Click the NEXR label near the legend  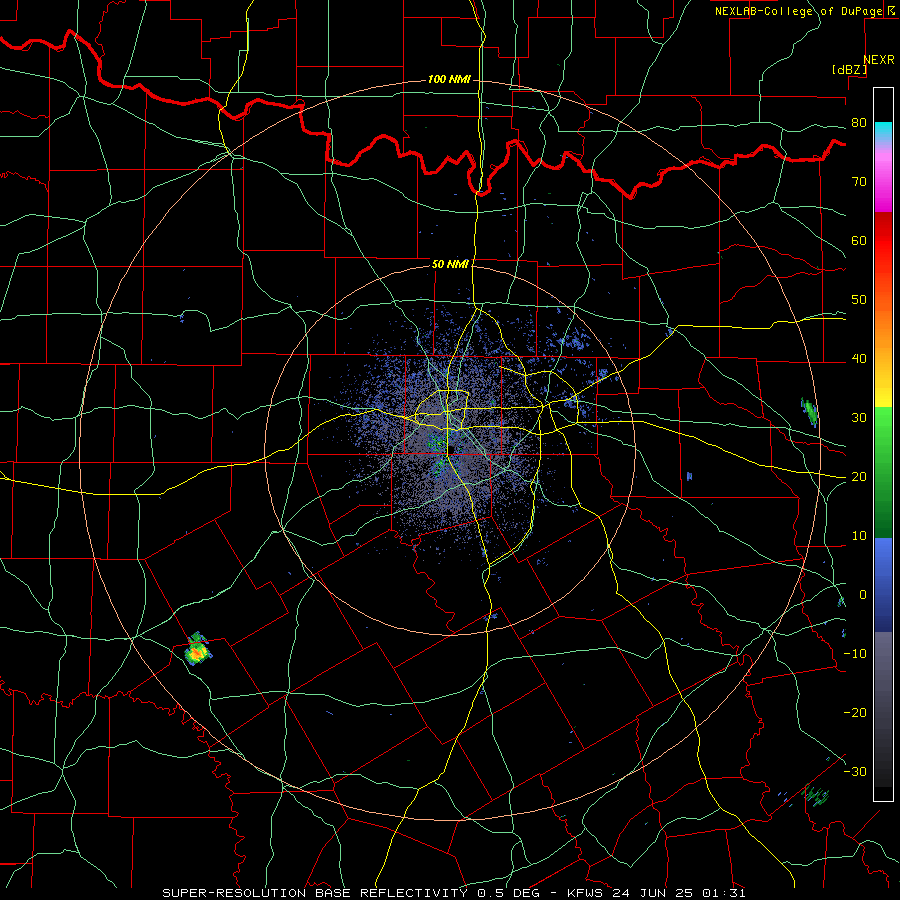coord(879,60)
